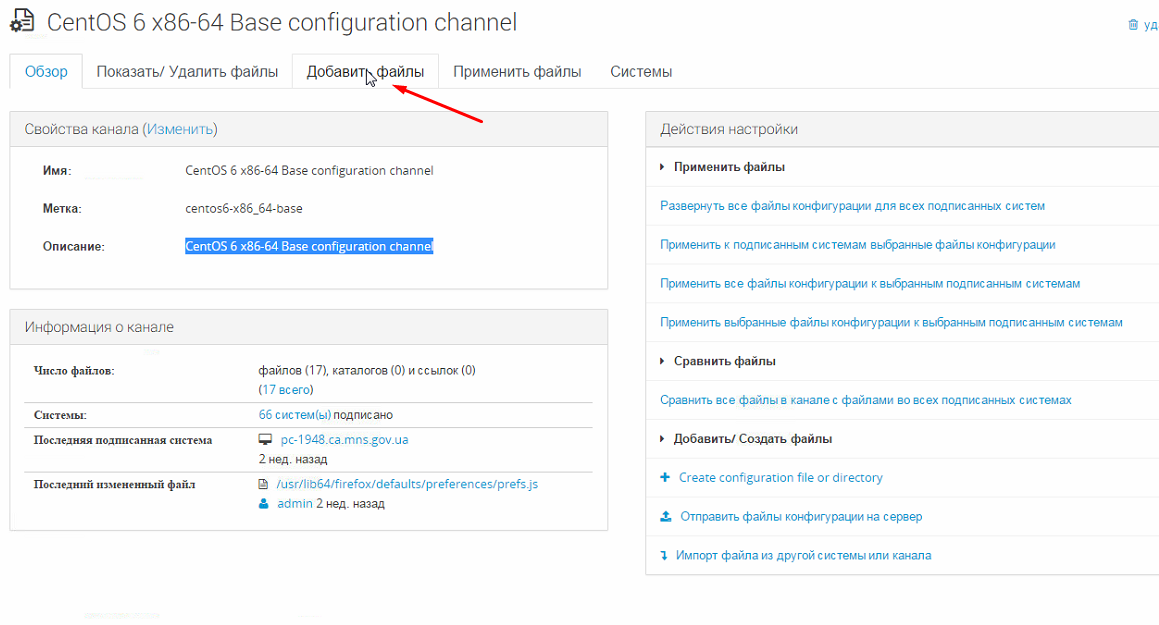Viewport: 1159px width, 625px height.
Task: Click the monitor icon next to pc-1948.ca.mns.gov.ua
Action: (265, 440)
